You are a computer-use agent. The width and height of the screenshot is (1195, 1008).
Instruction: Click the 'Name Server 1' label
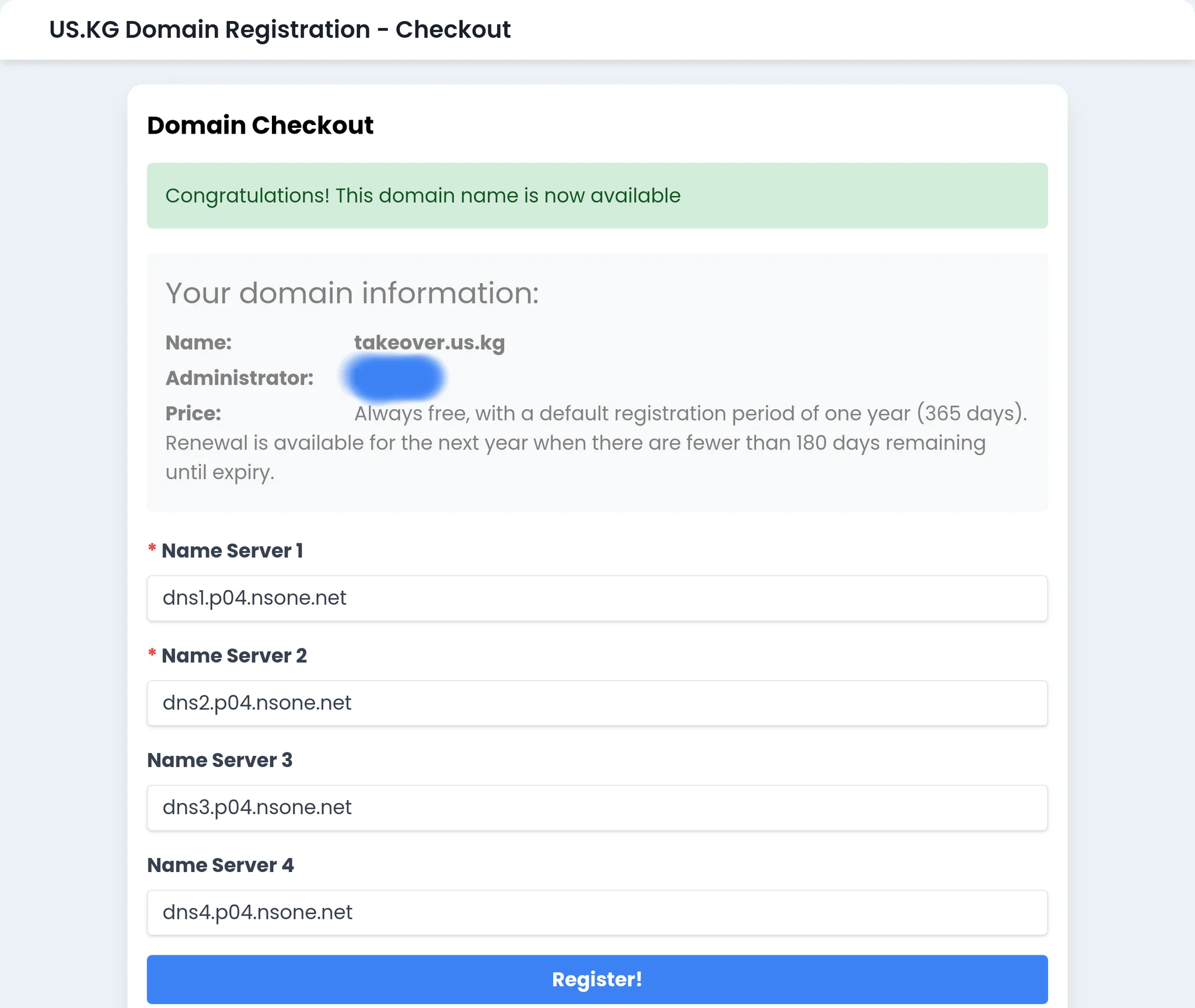coord(232,551)
